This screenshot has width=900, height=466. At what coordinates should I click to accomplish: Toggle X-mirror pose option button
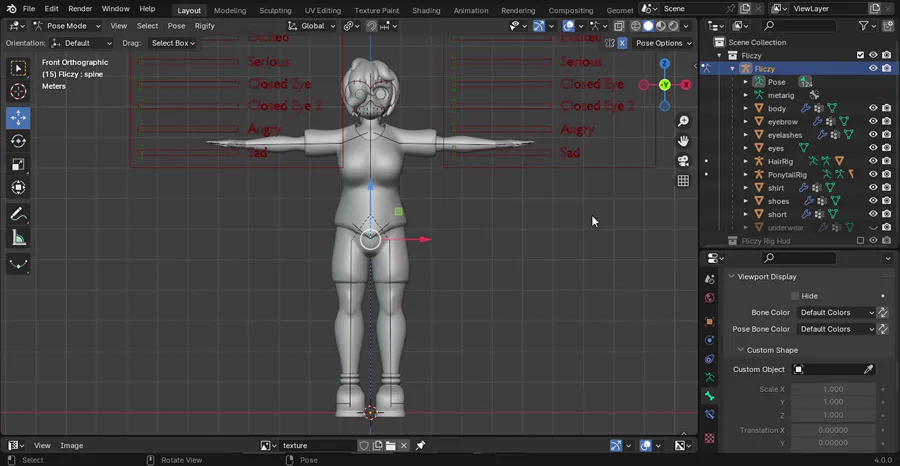click(x=622, y=43)
